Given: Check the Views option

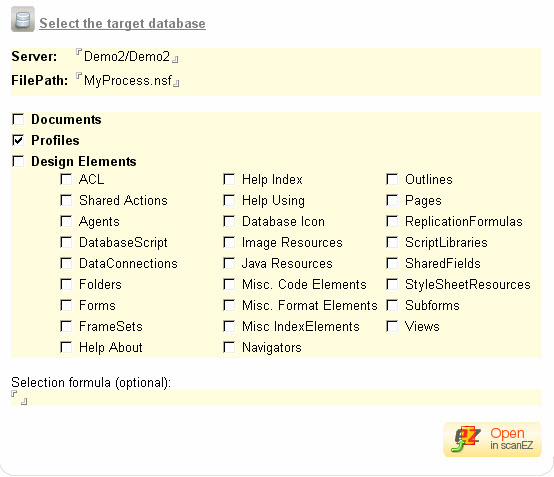Looking at the screenshot, I should tap(392, 326).
